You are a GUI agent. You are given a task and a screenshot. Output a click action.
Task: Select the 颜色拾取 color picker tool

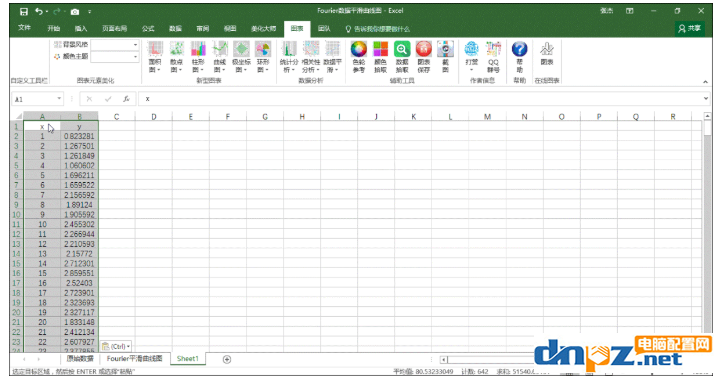380,57
